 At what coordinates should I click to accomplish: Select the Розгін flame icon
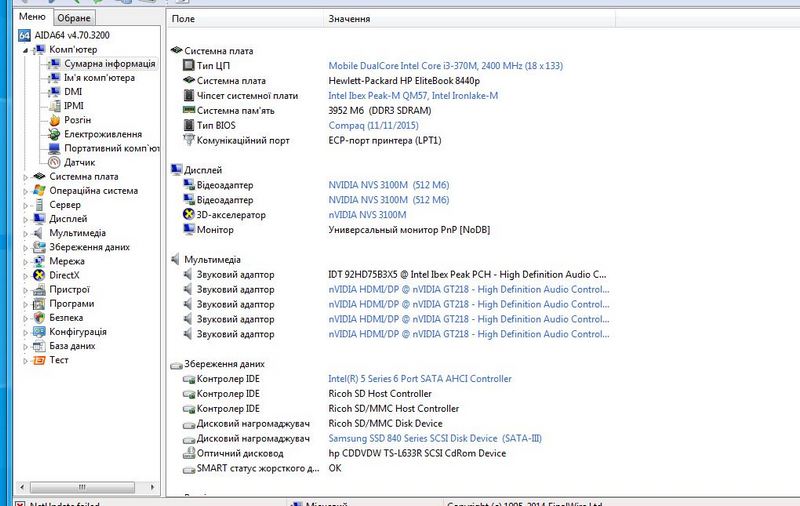point(56,120)
